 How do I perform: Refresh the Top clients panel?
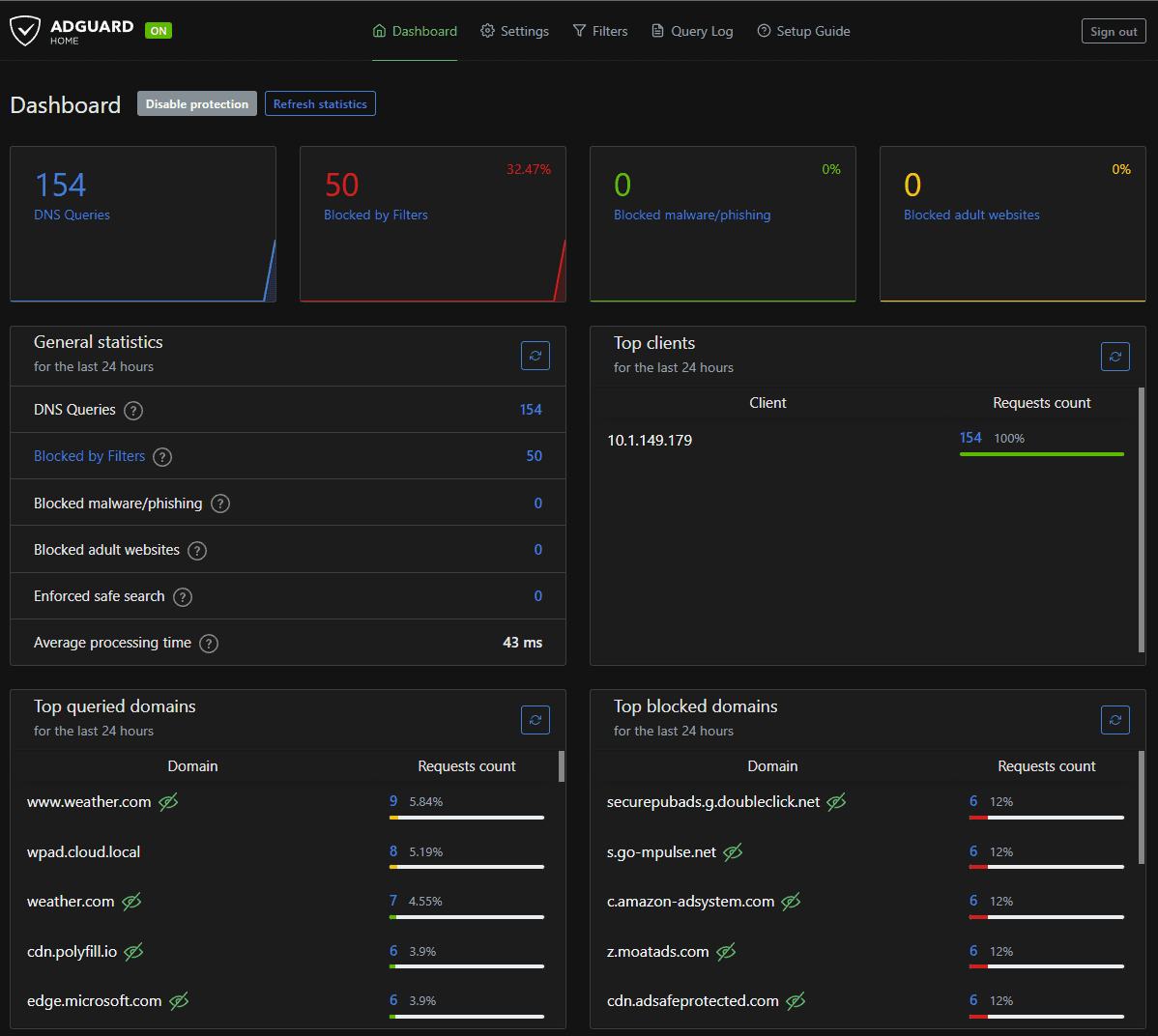tap(1115, 357)
